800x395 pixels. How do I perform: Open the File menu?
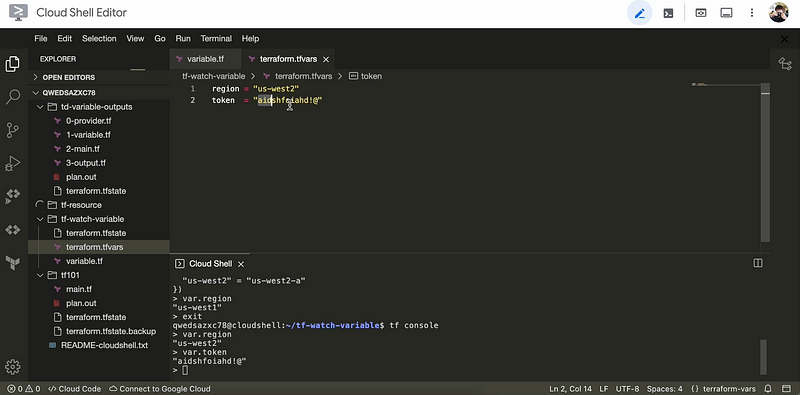tap(41, 38)
